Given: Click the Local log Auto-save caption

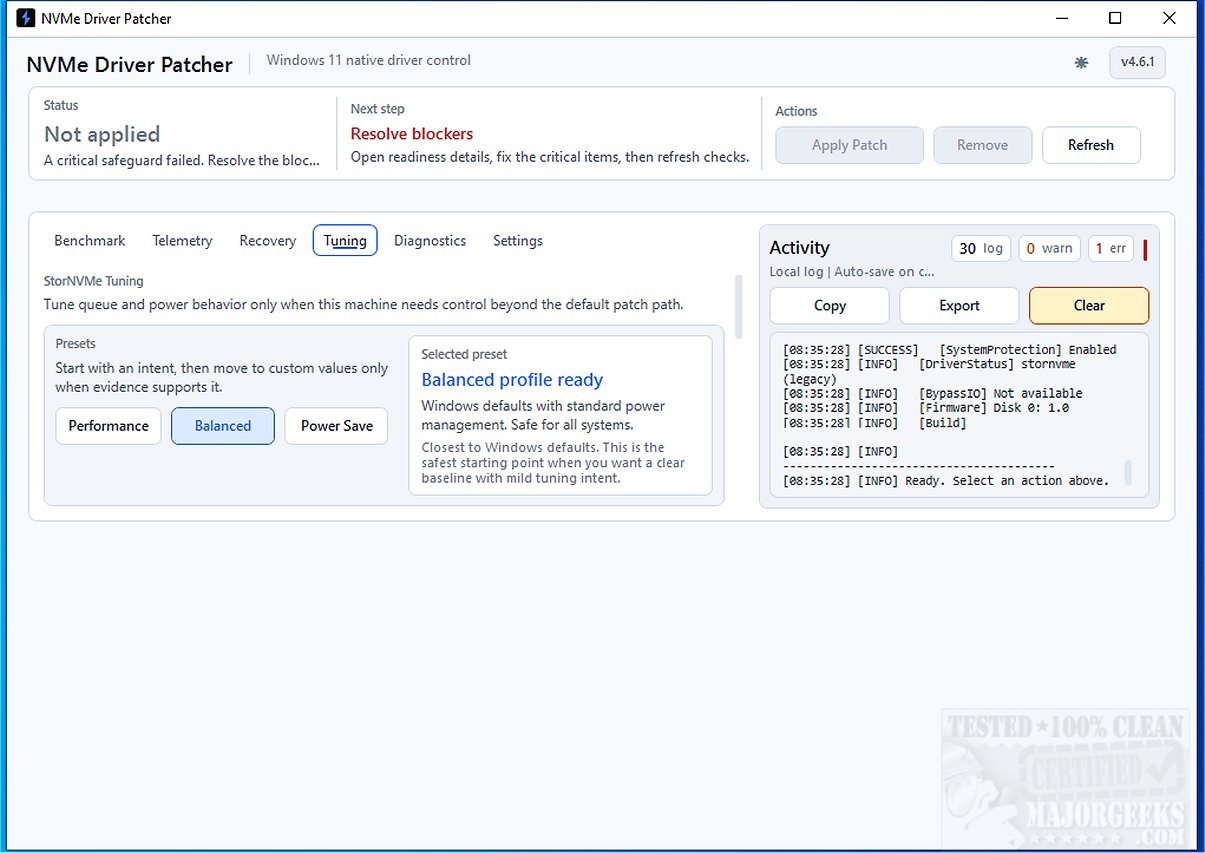Looking at the screenshot, I should click(852, 271).
